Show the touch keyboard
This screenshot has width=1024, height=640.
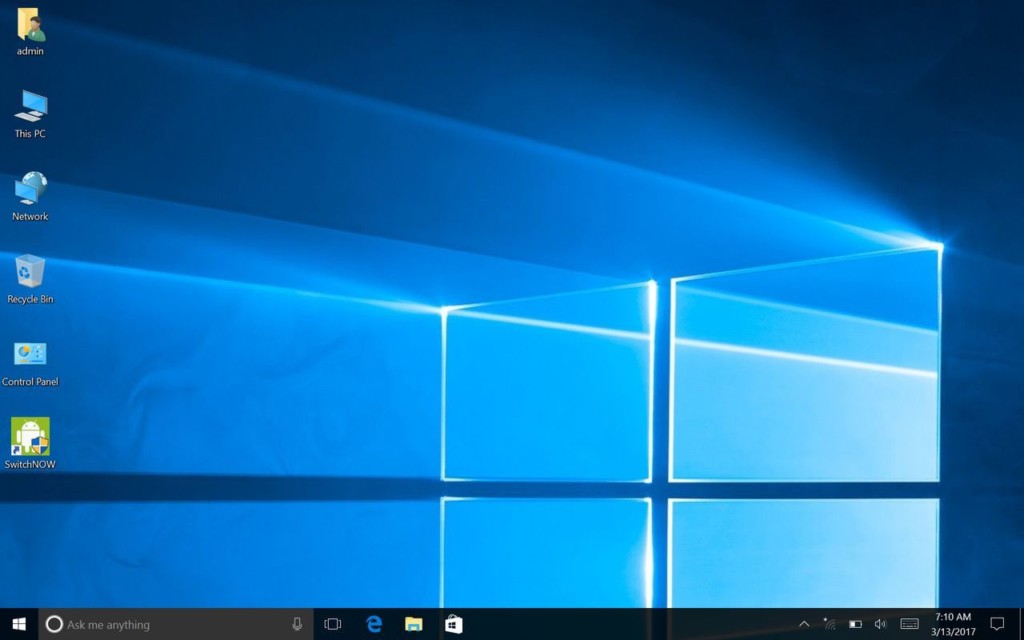click(x=909, y=624)
